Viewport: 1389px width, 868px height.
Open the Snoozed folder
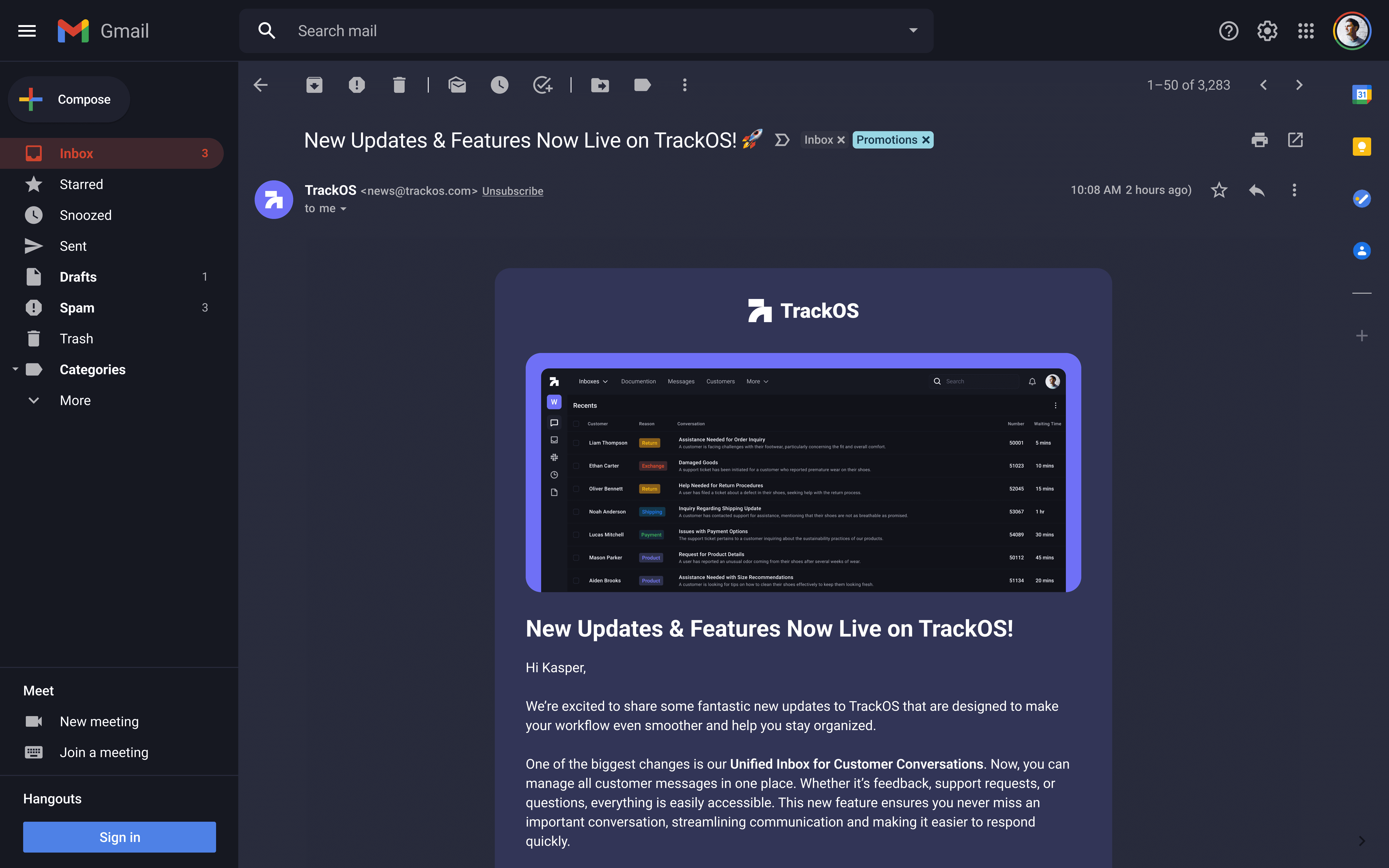click(x=112, y=215)
